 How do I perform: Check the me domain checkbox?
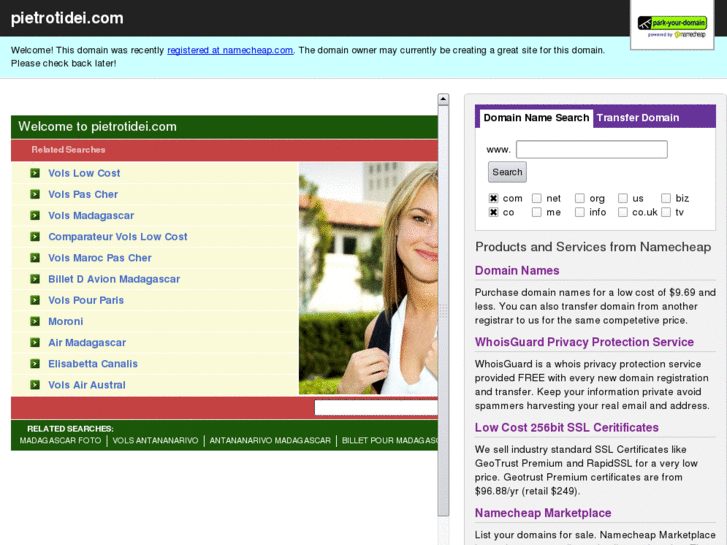click(536, 212)
